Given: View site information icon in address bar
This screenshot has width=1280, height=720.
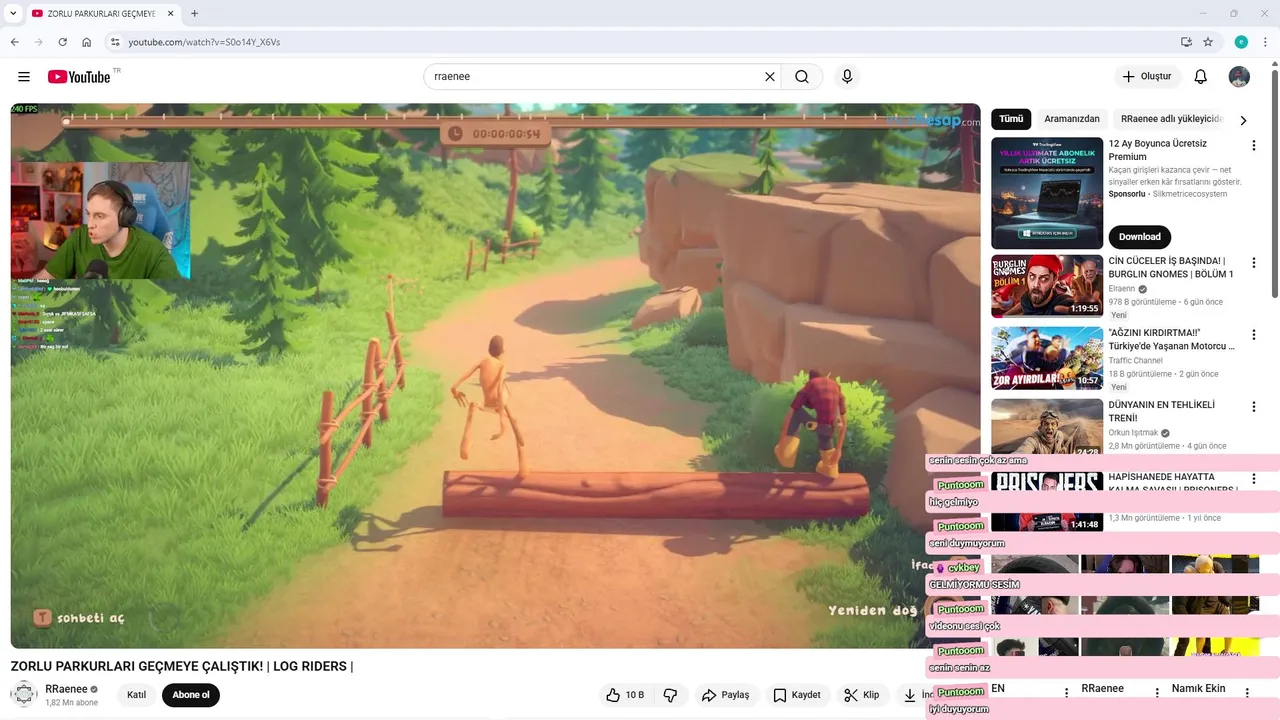Looking at the screenshot, I should point(115,42).
